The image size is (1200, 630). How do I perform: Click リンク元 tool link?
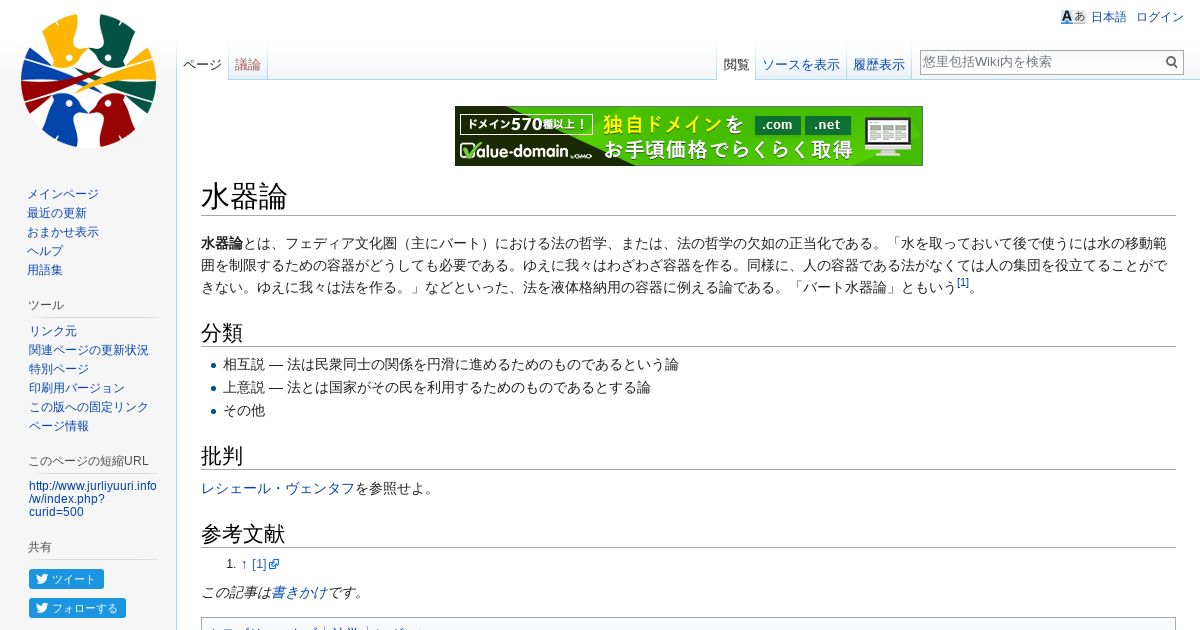tap(53, 331)
